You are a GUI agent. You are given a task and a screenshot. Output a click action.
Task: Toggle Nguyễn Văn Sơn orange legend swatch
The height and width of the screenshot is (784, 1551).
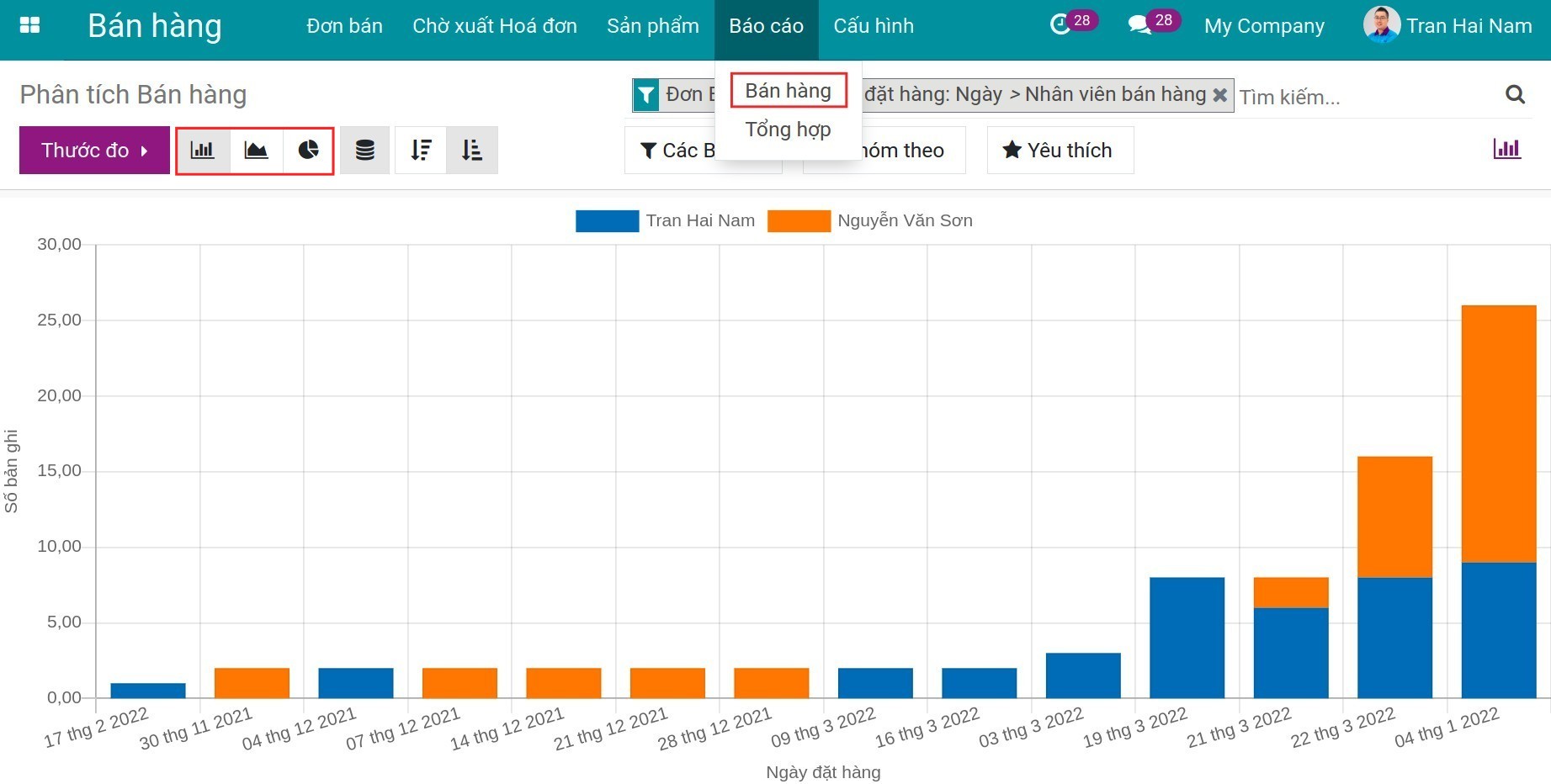coord(799,221)
